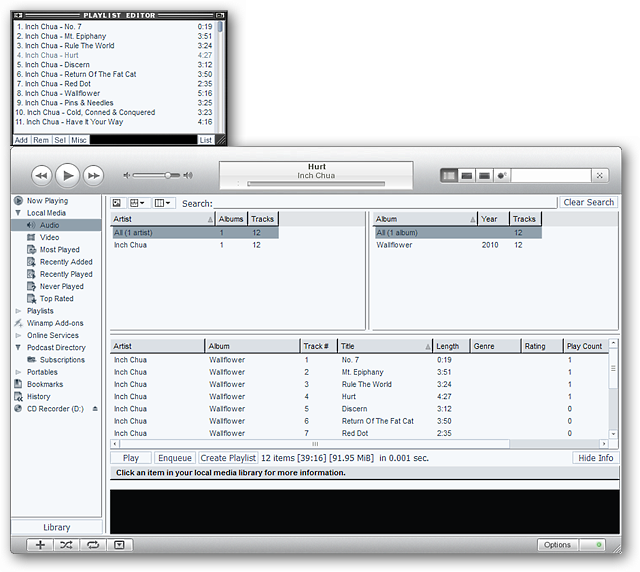This screenshot has height=572, width=640.
Task: Open Bookmarks in the sidebar
Action: click(x=45, y=384)
